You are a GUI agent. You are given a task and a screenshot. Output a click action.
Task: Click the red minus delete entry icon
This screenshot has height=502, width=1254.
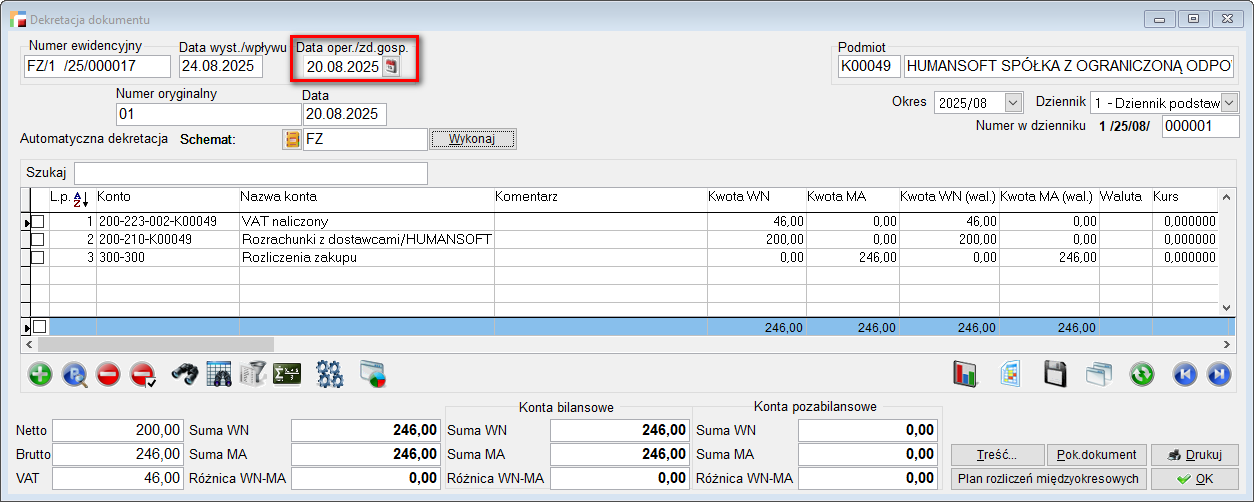tap(108, 374)
